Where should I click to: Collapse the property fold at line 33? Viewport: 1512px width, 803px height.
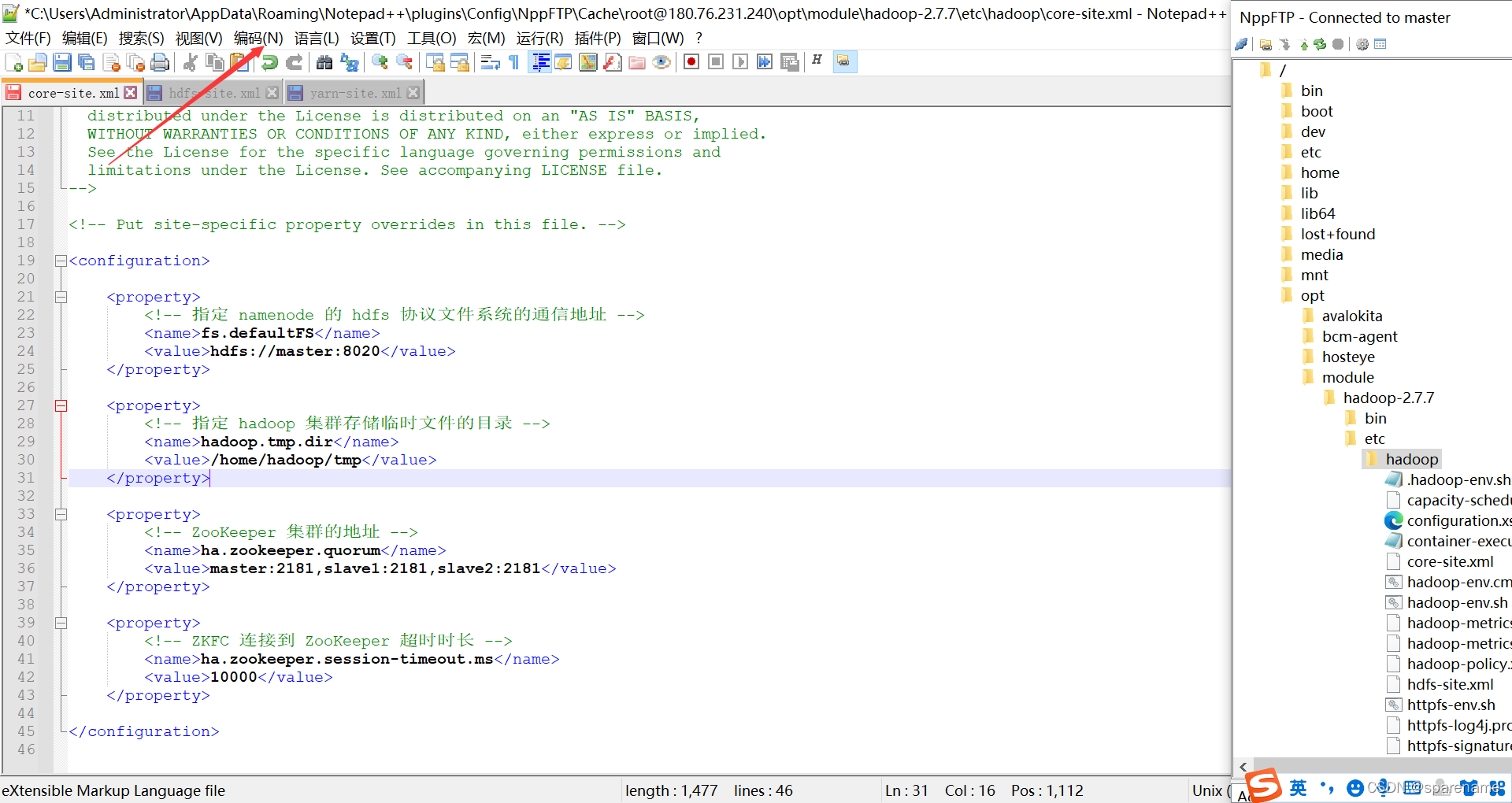click(61, 515)
